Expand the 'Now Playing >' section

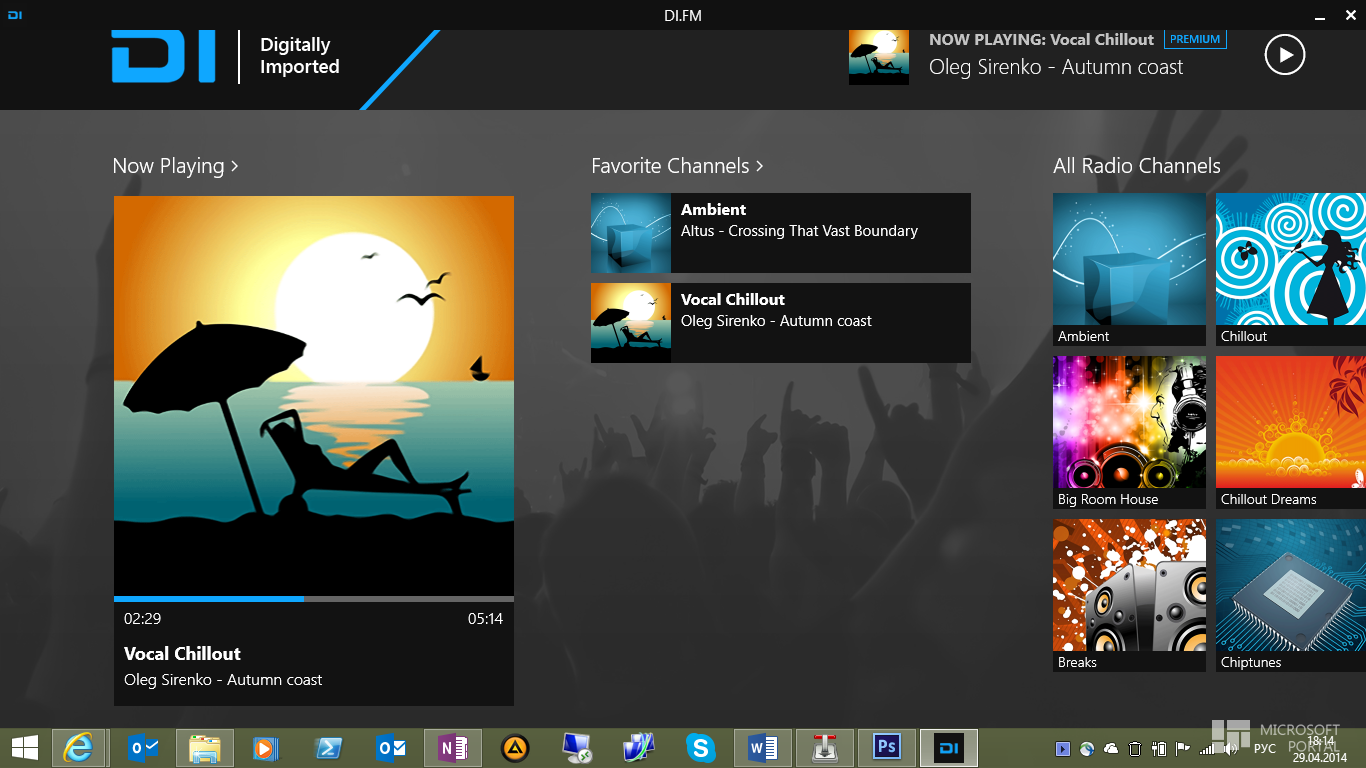[175, 166]
